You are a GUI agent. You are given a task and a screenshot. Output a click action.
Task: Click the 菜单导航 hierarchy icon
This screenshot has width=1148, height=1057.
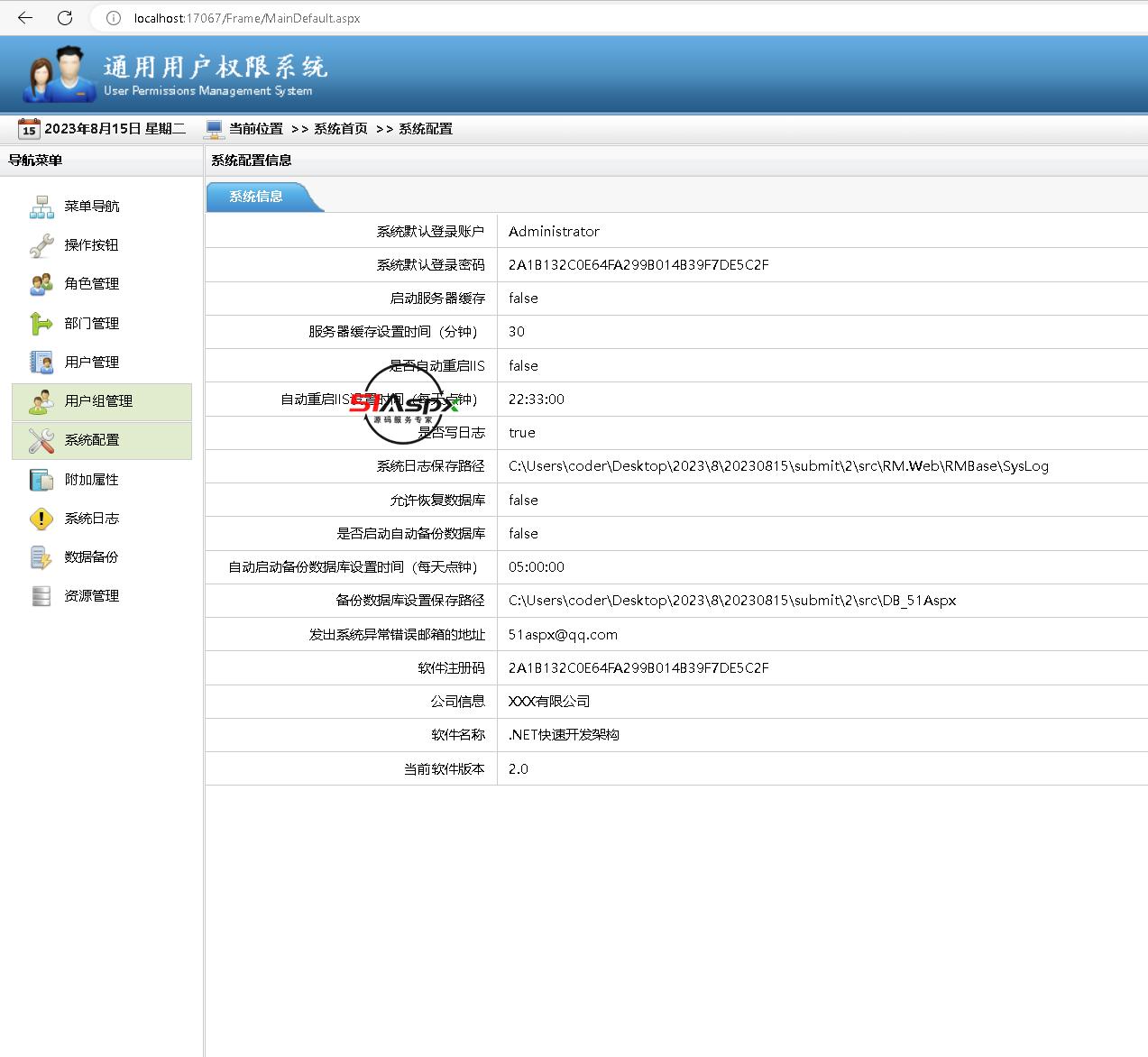click(41, 207)
